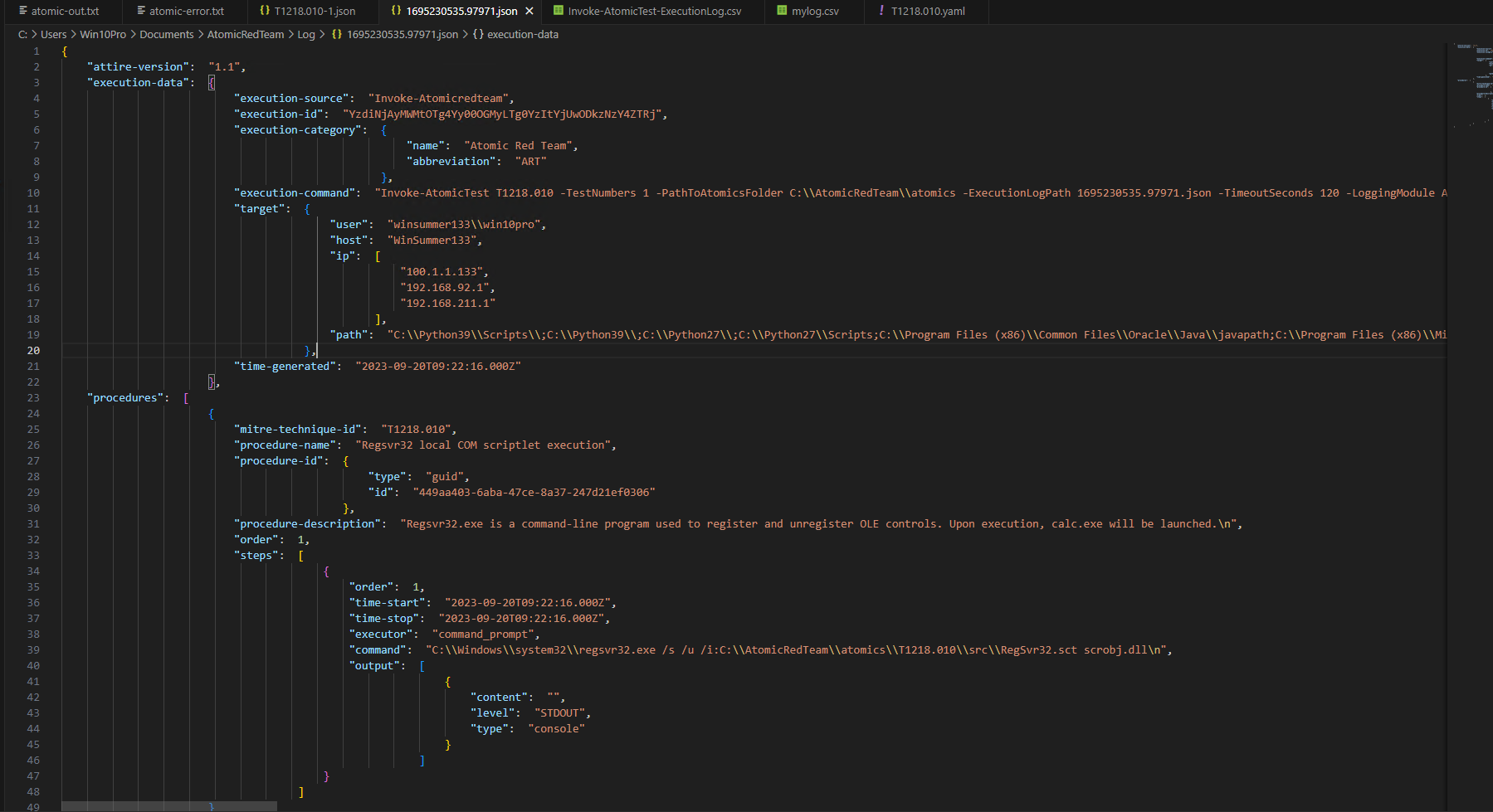
Task: Click the CSV icon on the Invoke-AtomicTest-ExecutionLog.csv tab
Action: pos(559,11)
